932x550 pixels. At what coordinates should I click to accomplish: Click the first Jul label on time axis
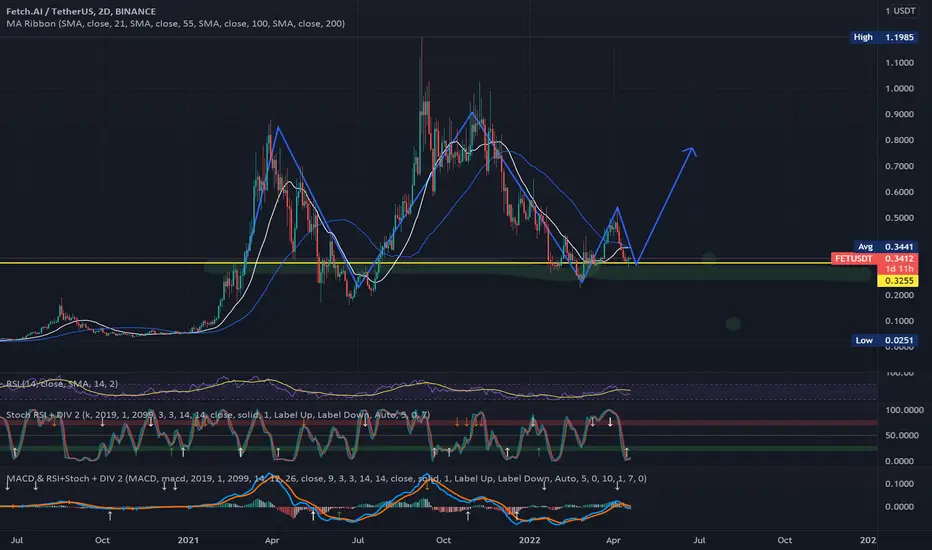click(17, 540)
